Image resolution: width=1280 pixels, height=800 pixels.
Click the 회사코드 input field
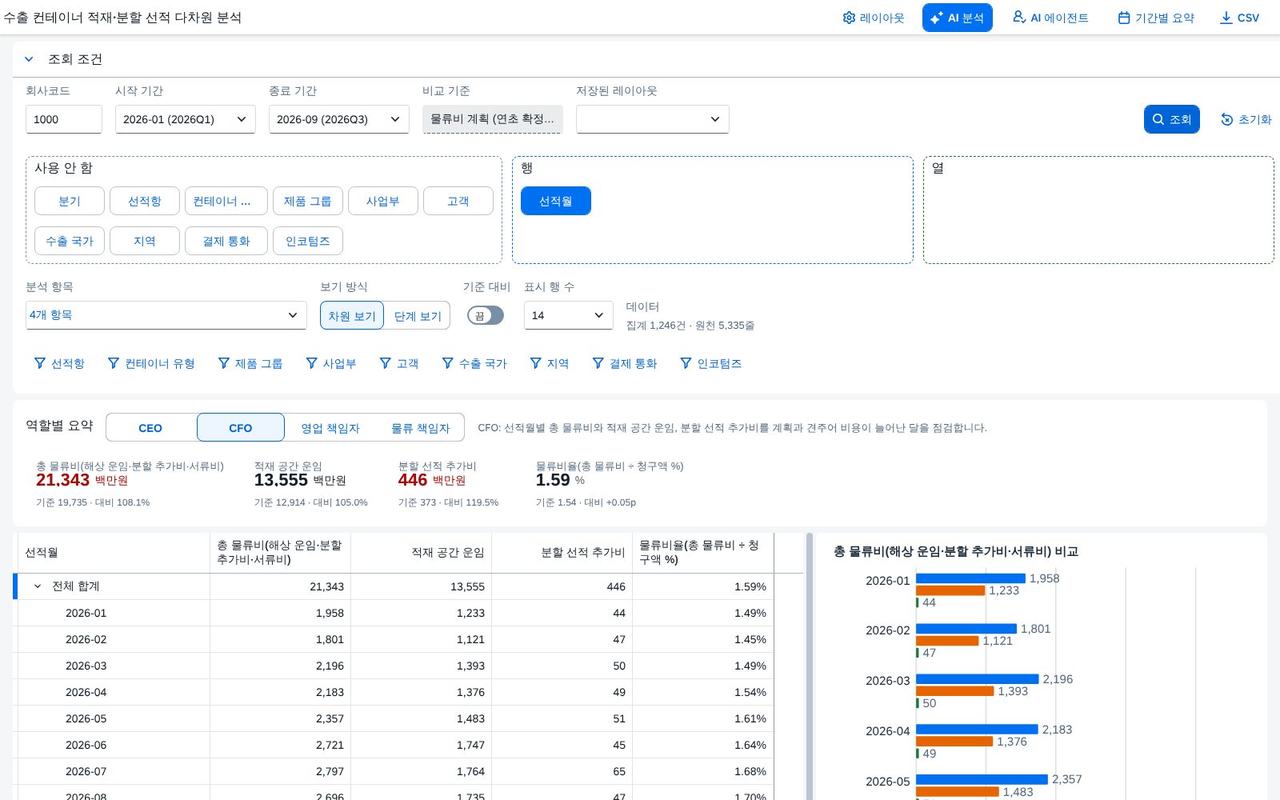point(64,119)
